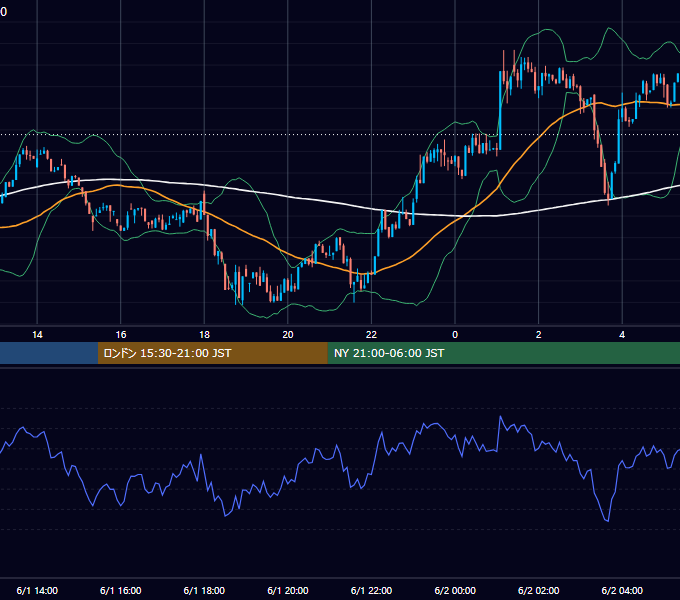Click the 6/1 14:00 time label

click(37, 590)
